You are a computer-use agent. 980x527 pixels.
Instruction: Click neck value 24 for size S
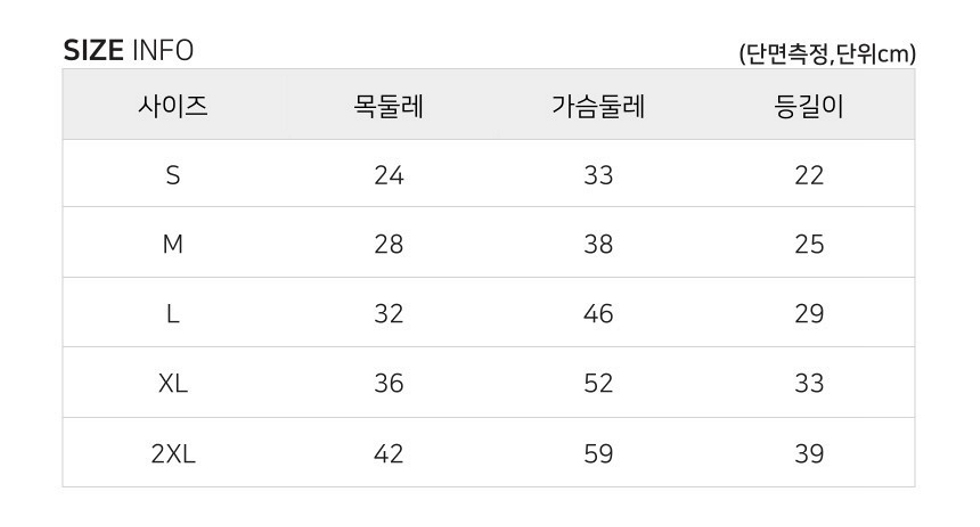pos(389,175)
